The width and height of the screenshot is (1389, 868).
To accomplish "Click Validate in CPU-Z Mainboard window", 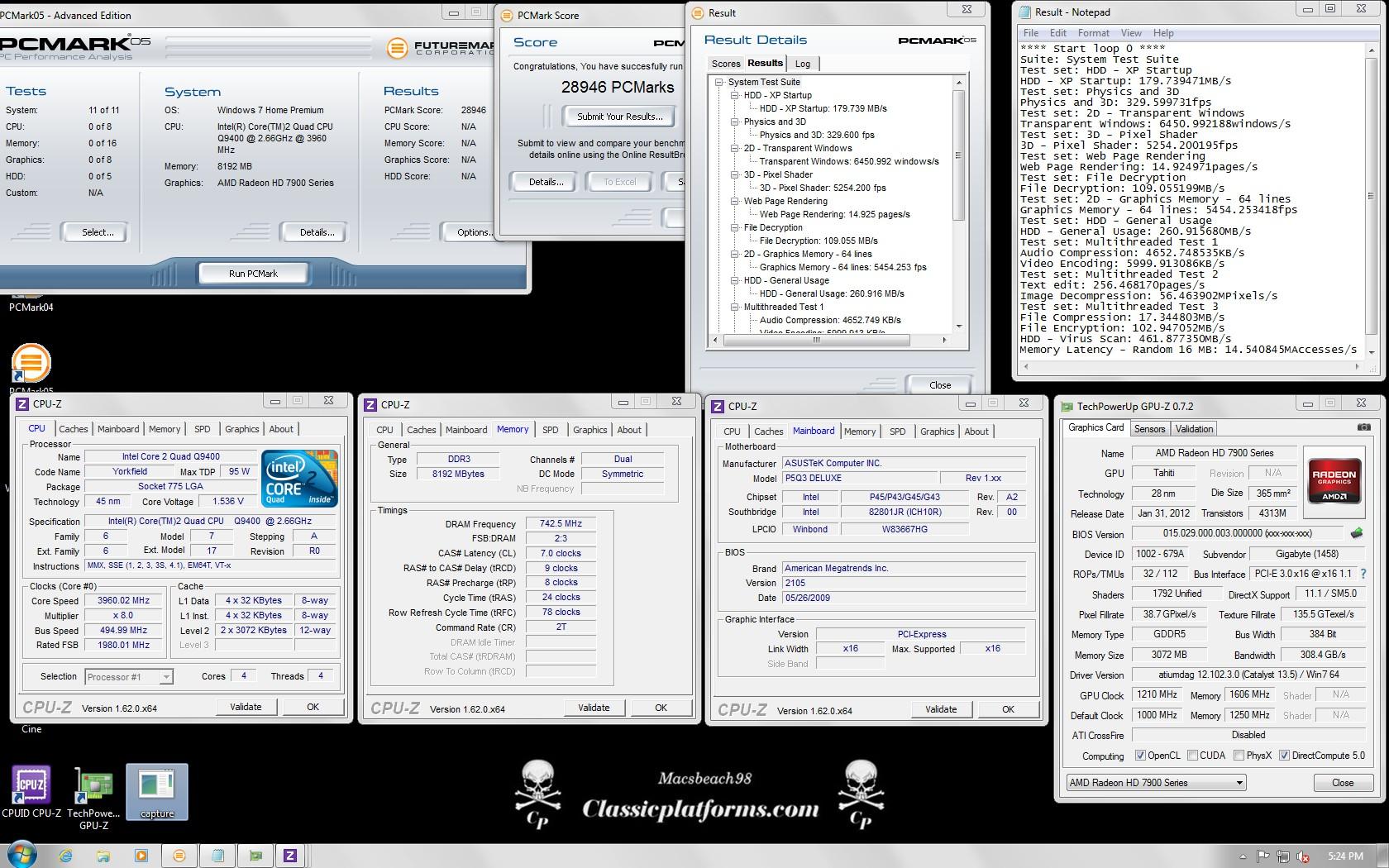I will 941,709.
